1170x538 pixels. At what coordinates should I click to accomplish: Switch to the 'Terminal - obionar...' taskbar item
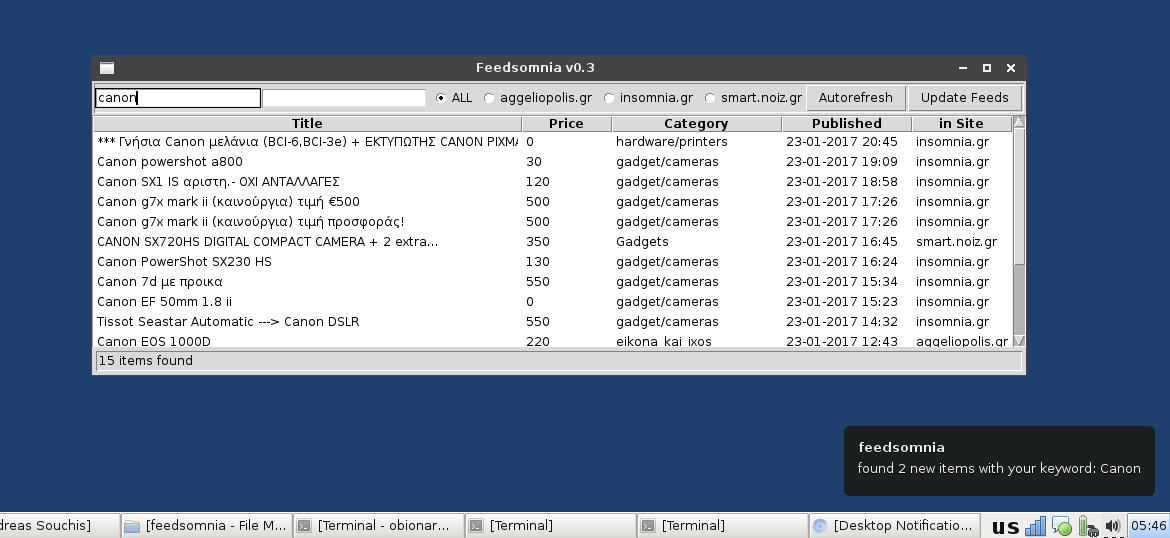(x=378, y=525)
